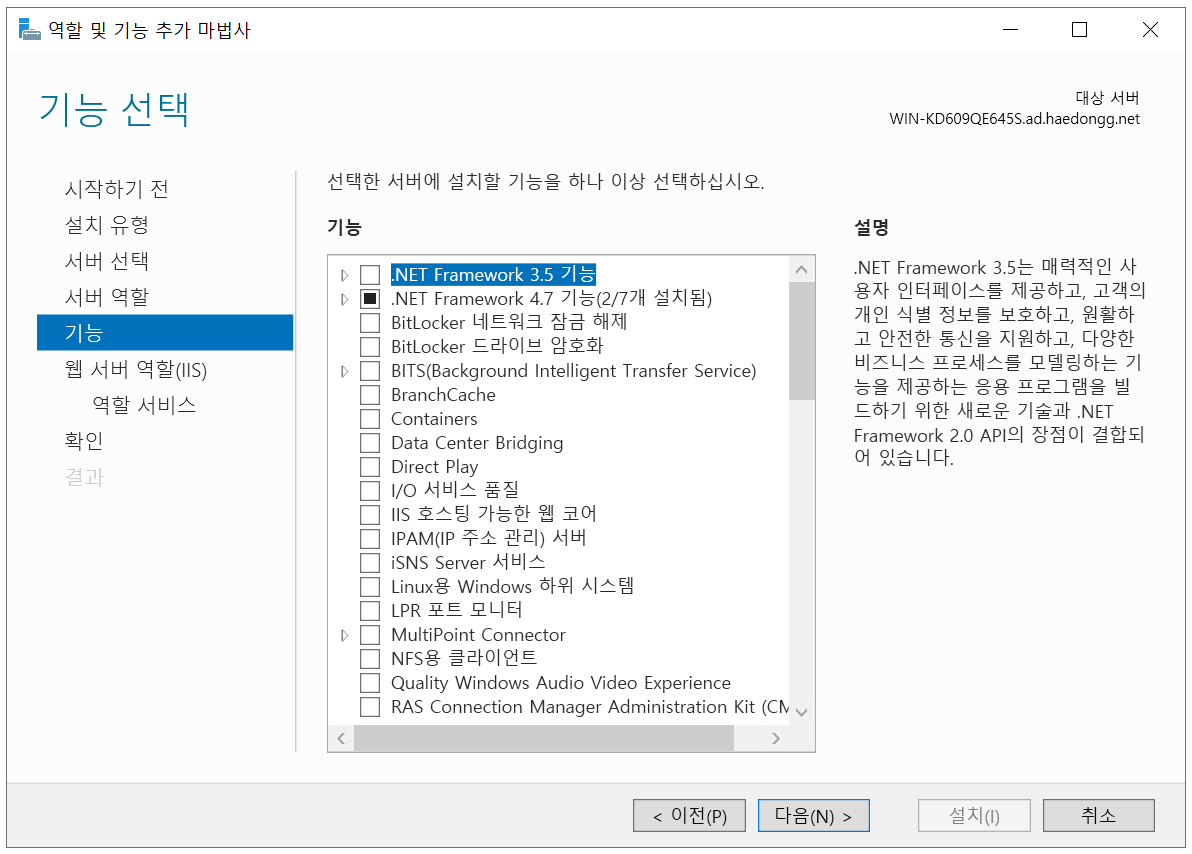Screen dimensions: 1192x854
Task: Tick the Direct Play checkbox
Action: (x=369, y=467)
